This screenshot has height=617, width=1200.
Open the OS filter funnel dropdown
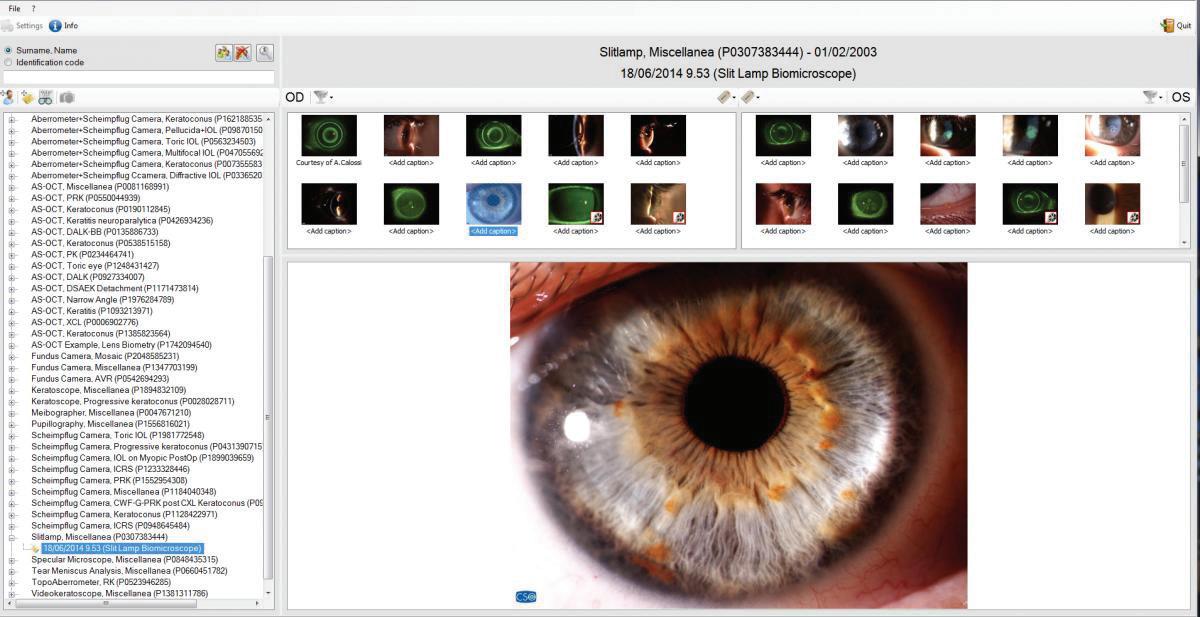1153,97
